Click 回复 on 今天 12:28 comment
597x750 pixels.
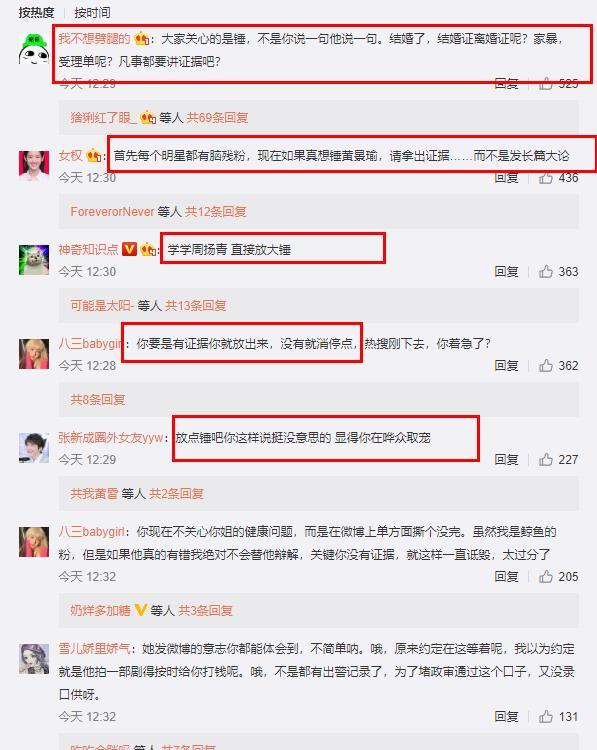tap(507, 365)
